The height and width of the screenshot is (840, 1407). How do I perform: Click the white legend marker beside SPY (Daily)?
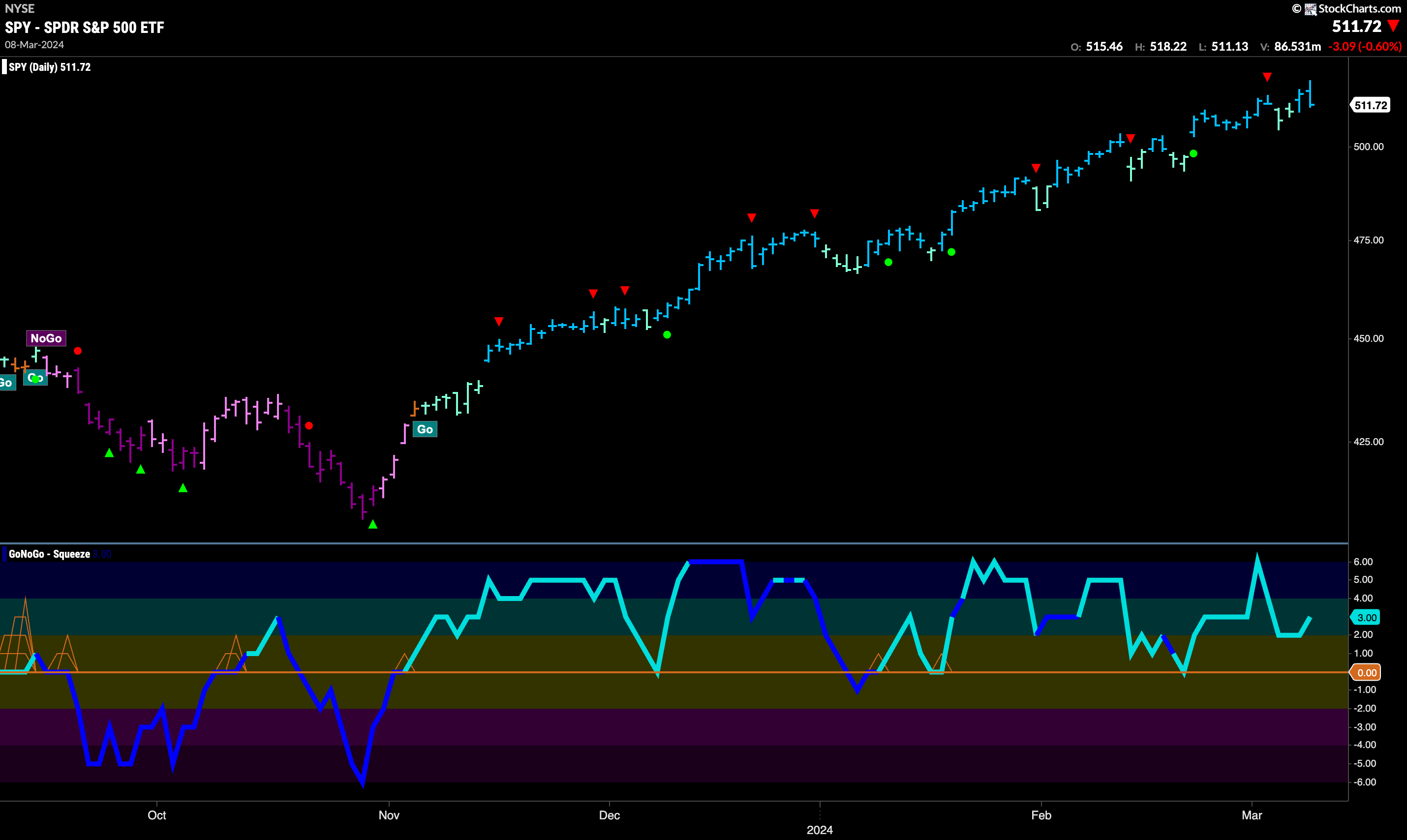point(4,67)
